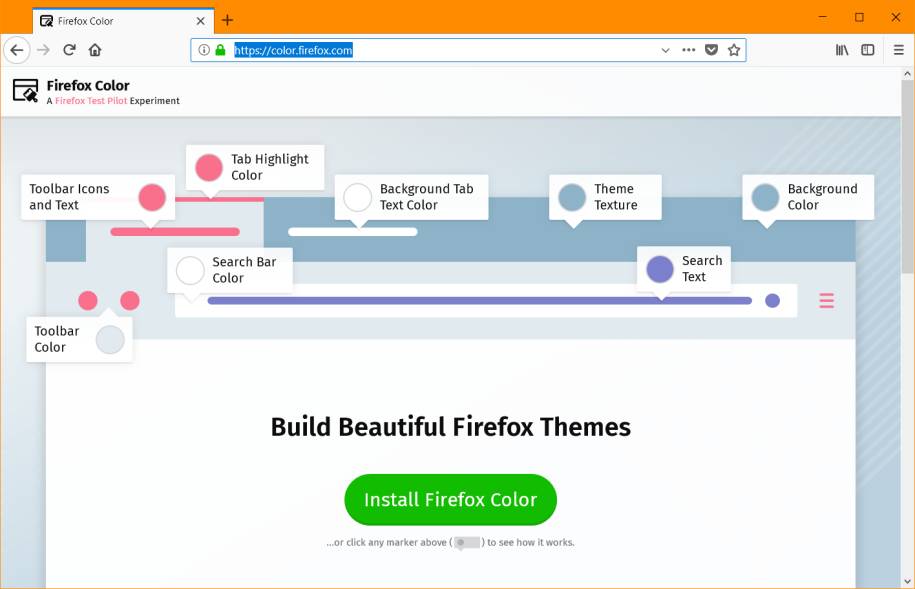Click the green padlock security indicator
The image size is (915, 589).
[x=221, y=49]
